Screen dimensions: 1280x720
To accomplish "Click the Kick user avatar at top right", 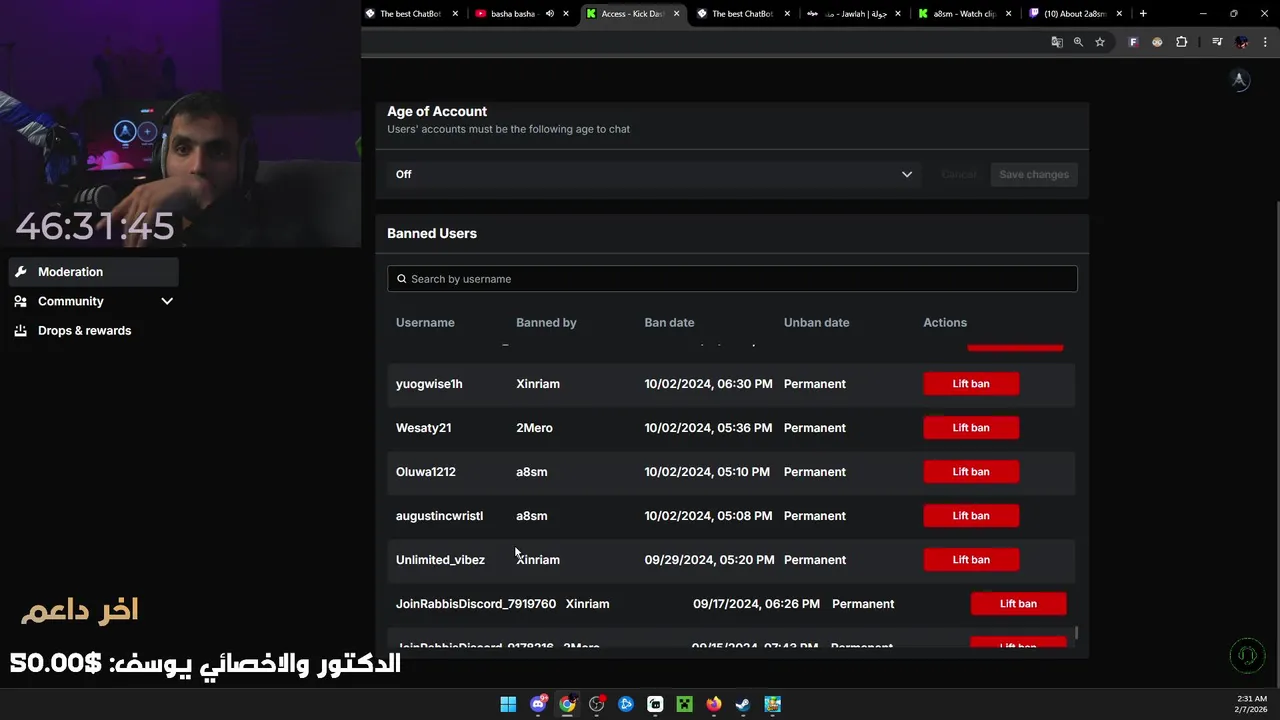I will click(1240, 81).
